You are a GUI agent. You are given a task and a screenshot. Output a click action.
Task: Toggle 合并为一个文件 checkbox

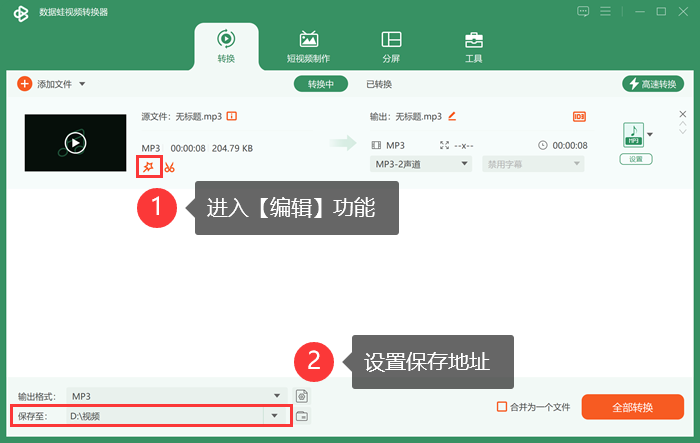click(502, 407)
